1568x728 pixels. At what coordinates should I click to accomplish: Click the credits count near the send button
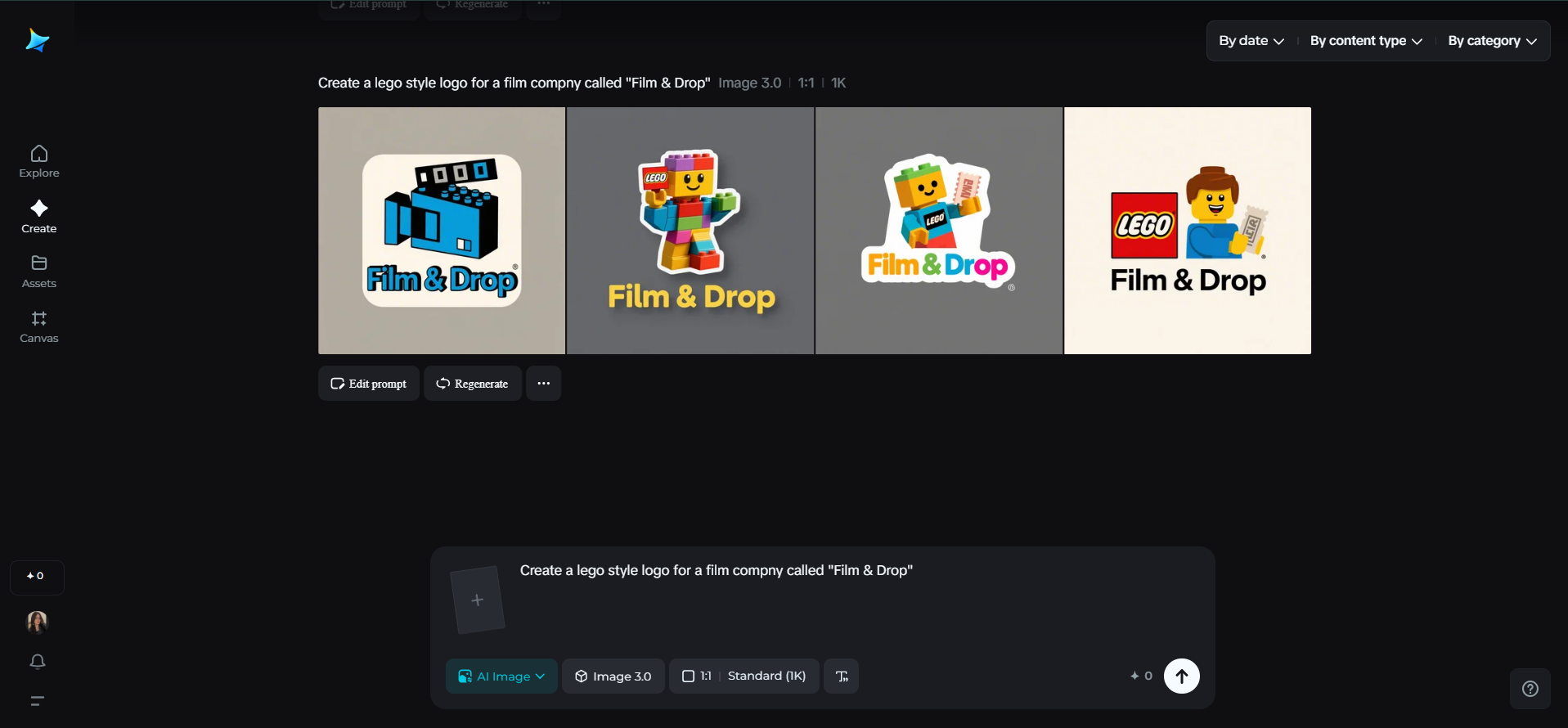coord(1141,676)
